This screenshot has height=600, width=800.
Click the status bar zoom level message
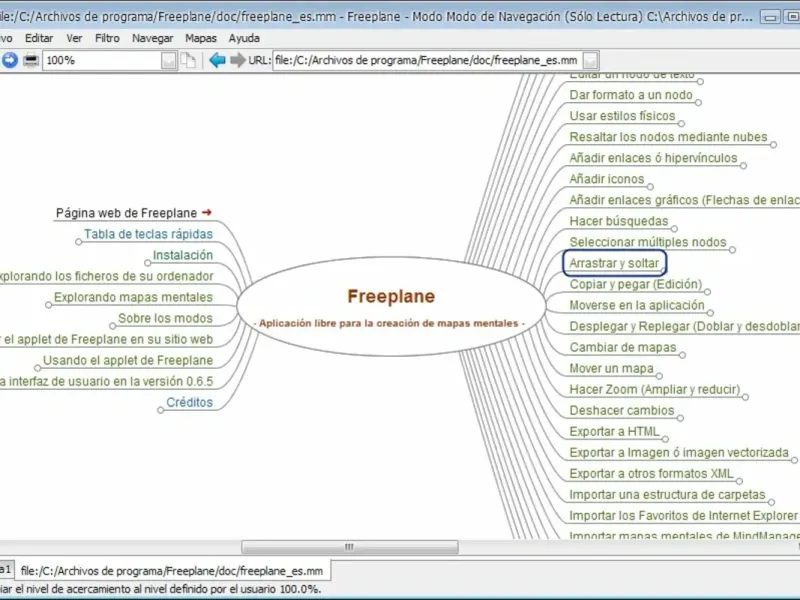pos(161,589)
